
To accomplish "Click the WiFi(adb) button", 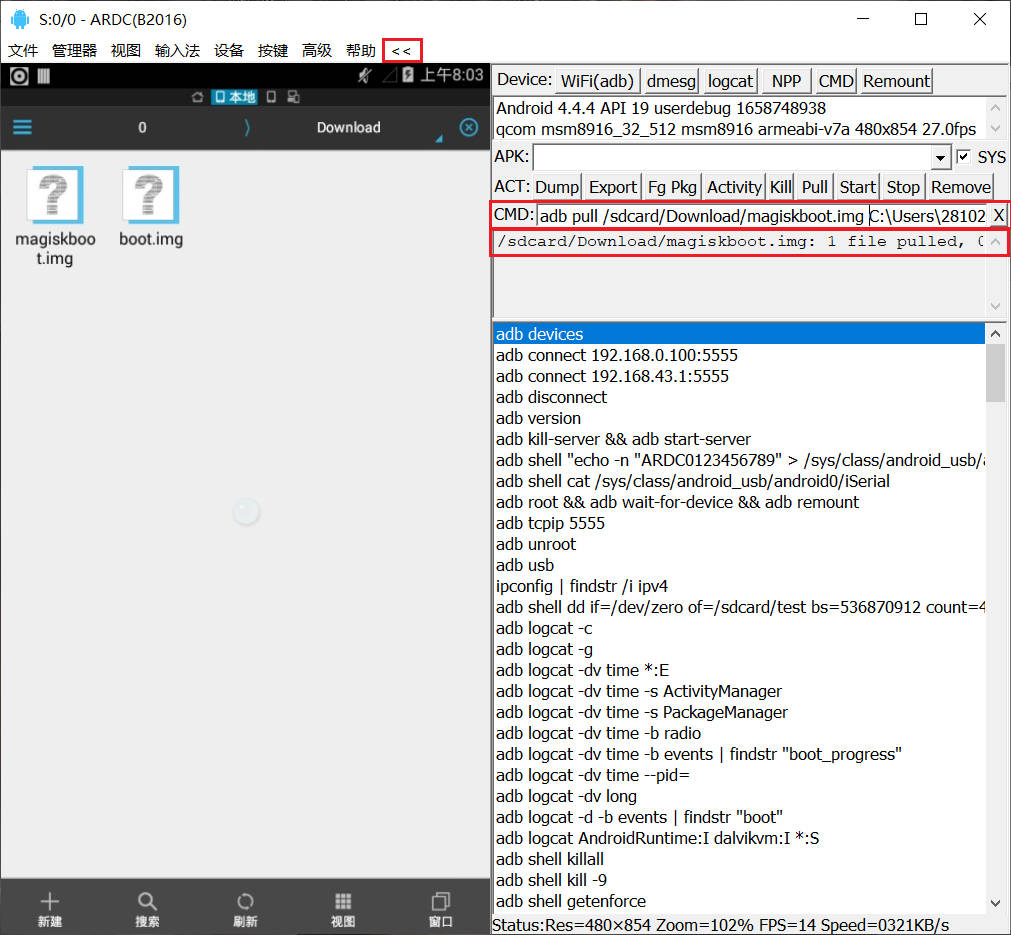I will (597, 81).
